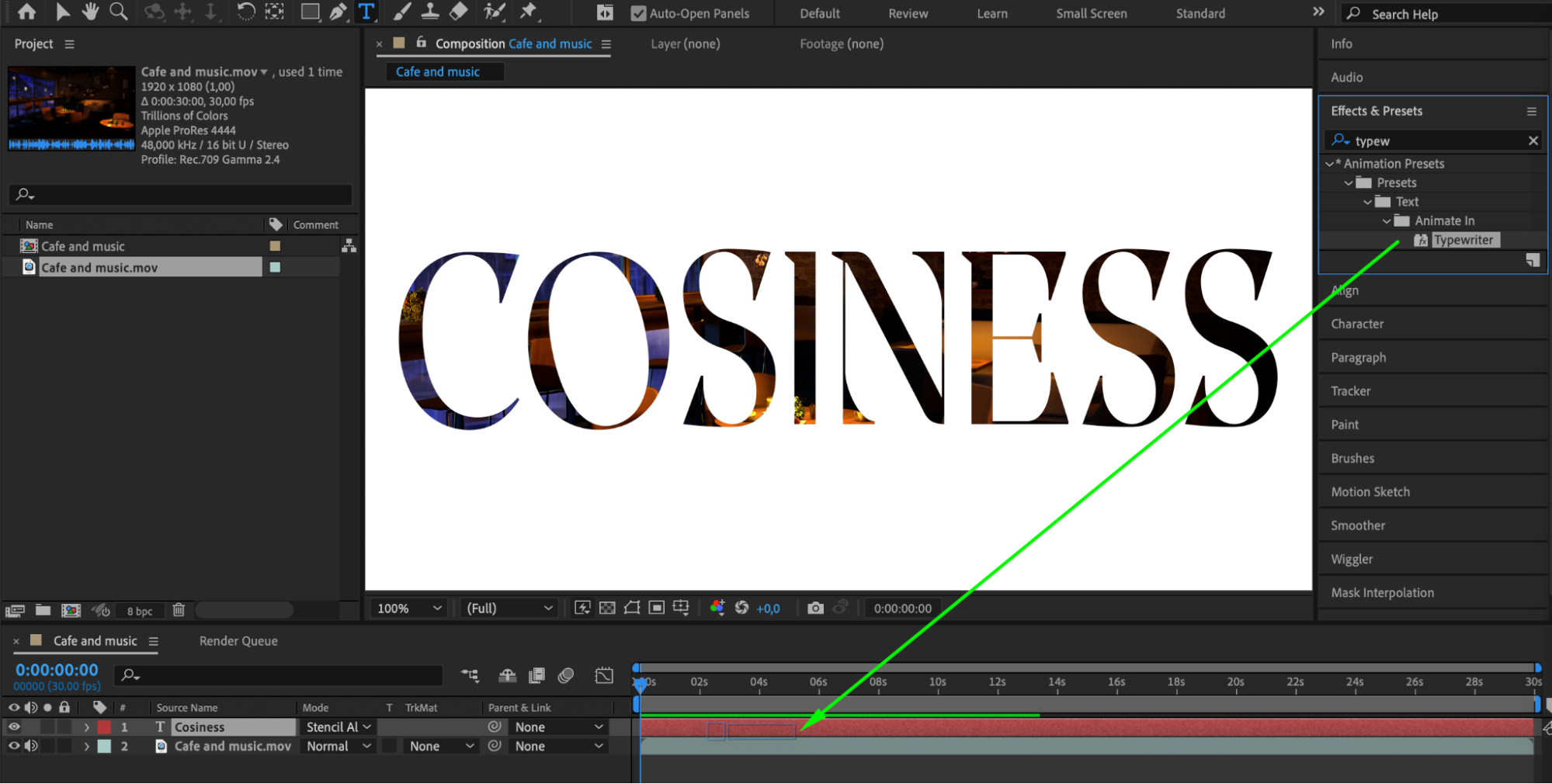The image size is (1552, 784).
Task: Mute audio of Cafe and music.mov layer
Action: click(31, 746)
